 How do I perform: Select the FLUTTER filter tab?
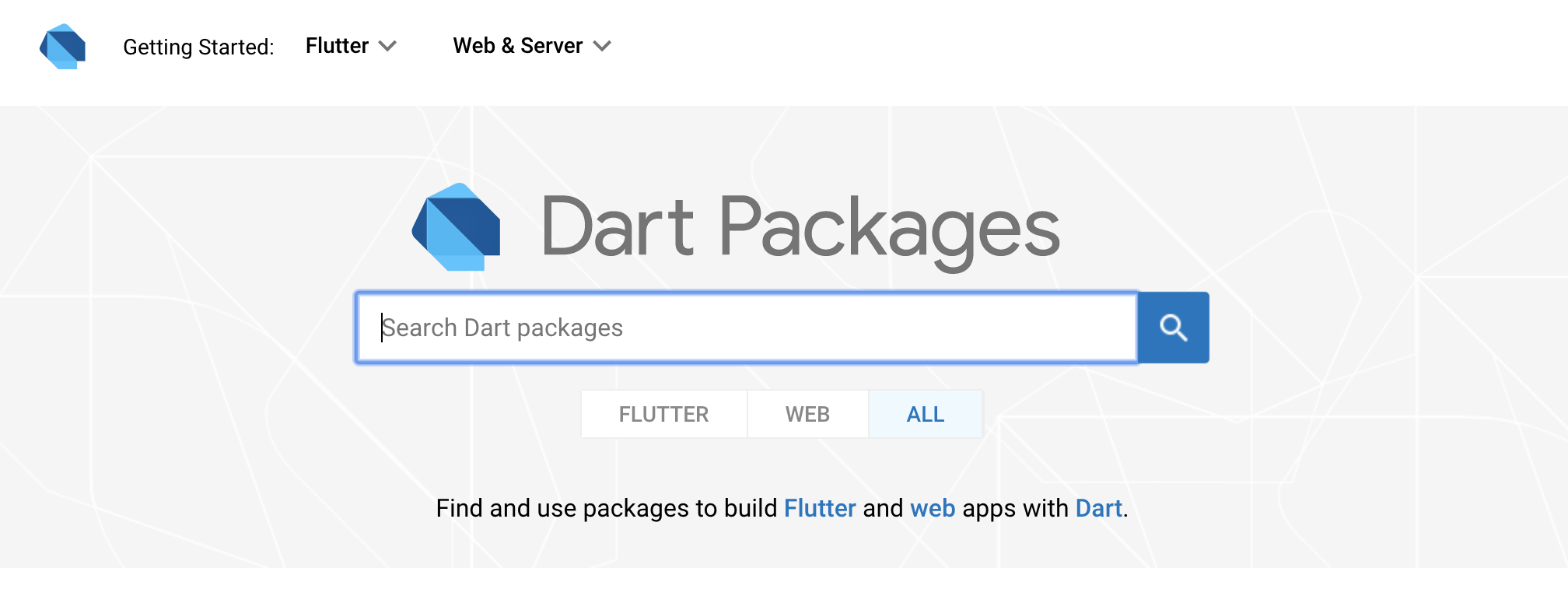(x=664, y=414)
